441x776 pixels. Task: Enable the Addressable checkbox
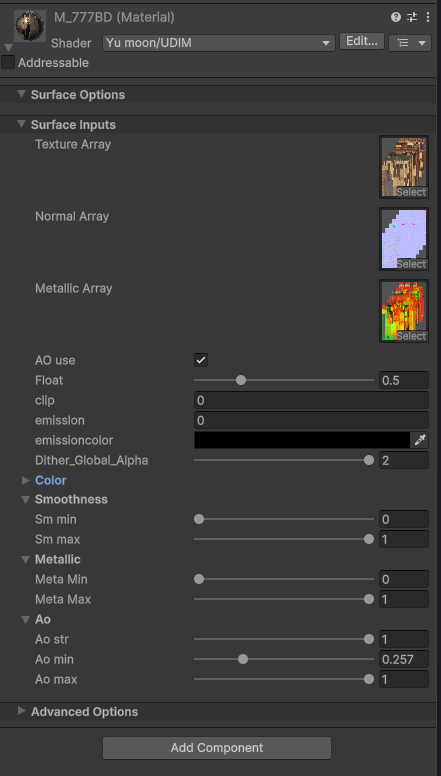[x=8, y=62]
